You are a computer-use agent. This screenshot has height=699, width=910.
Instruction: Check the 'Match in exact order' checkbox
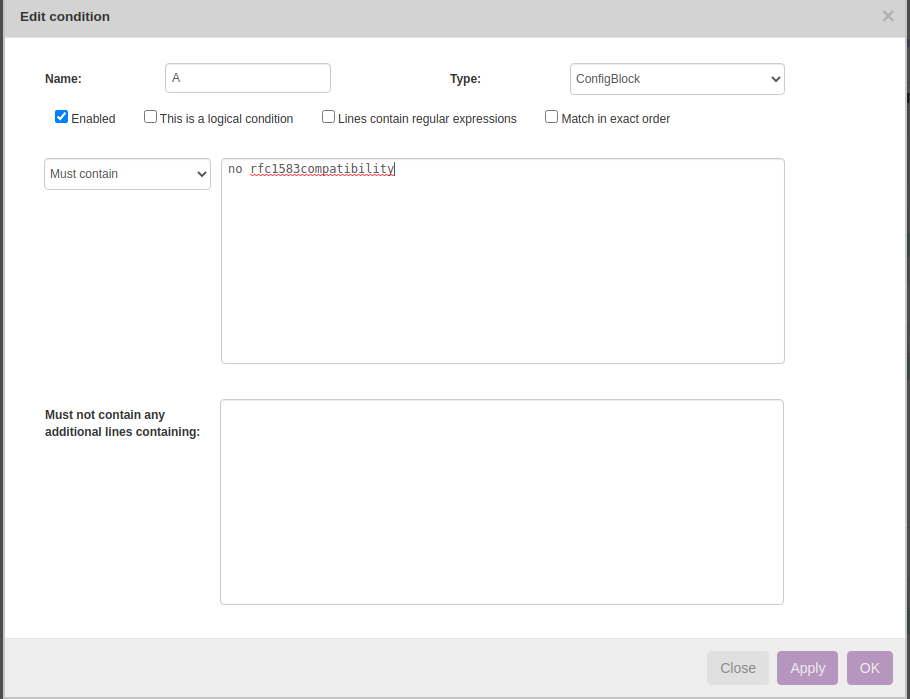pyautogui.click(x=551, y=117)
